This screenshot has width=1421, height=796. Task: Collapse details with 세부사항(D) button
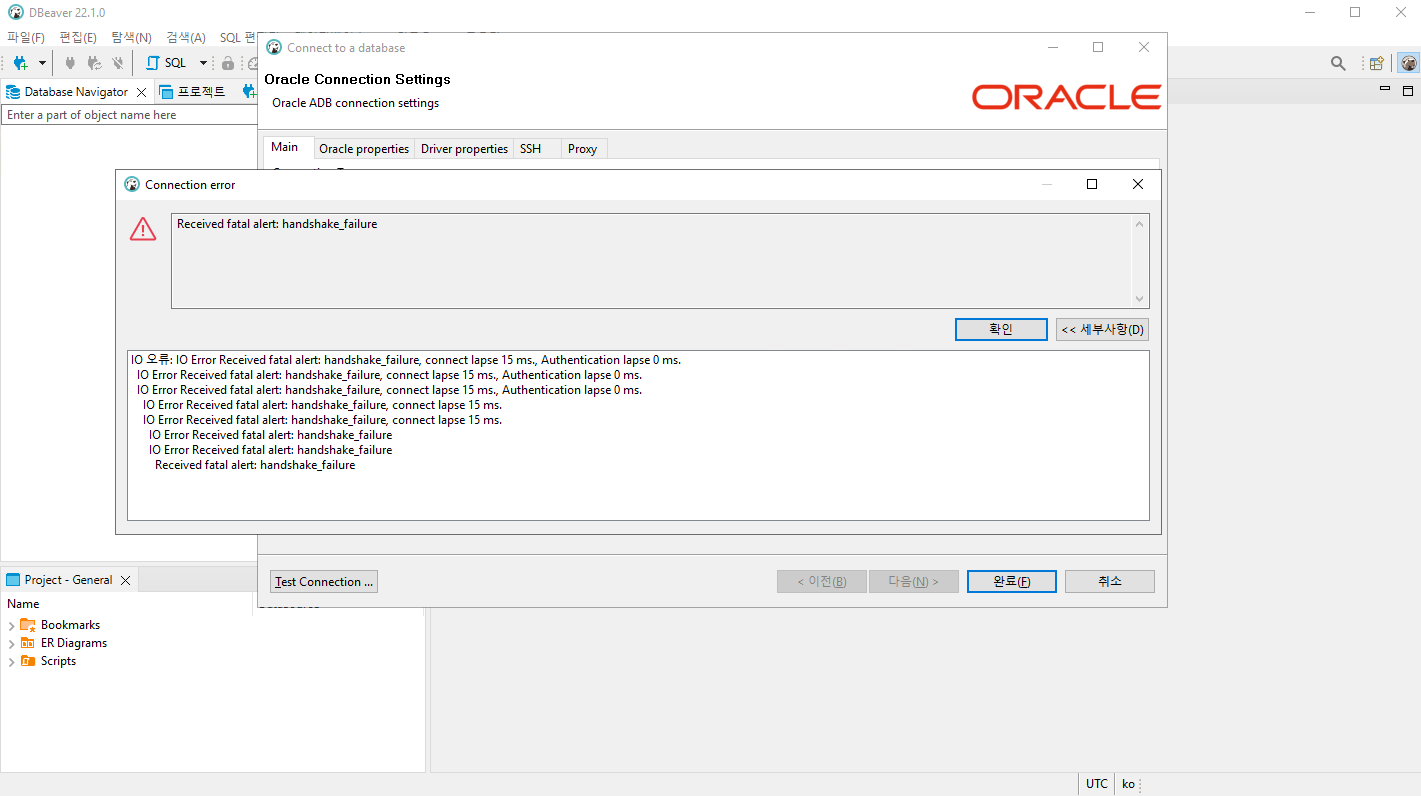(1102, 329)
